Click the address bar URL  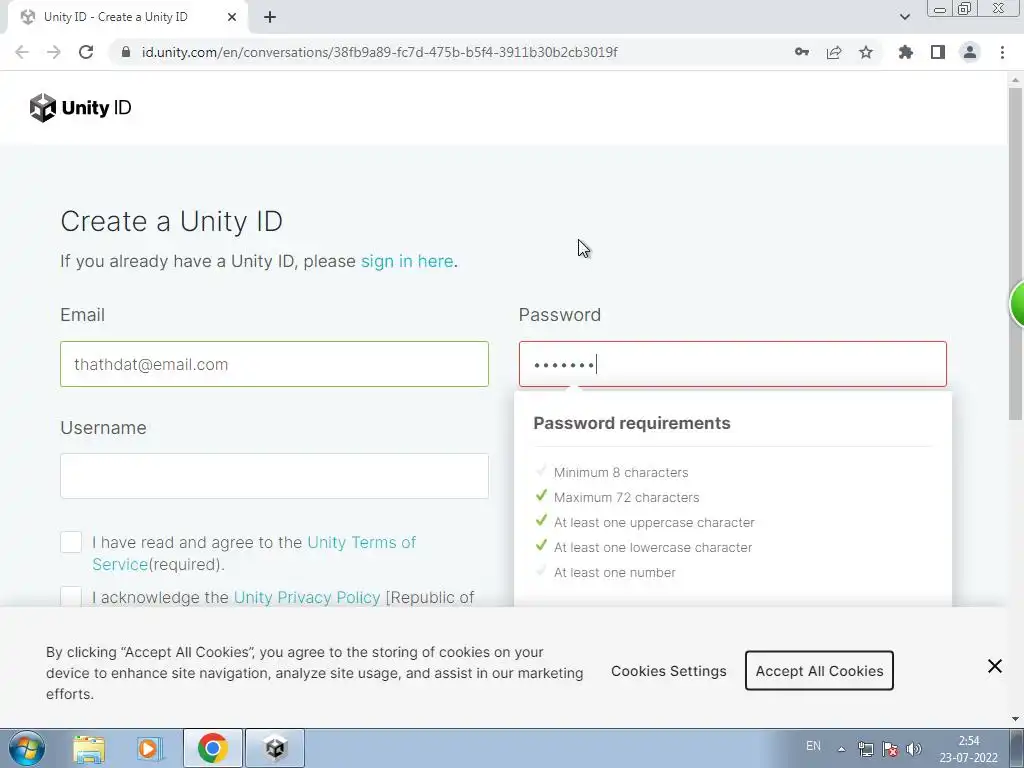pos(379,52)
